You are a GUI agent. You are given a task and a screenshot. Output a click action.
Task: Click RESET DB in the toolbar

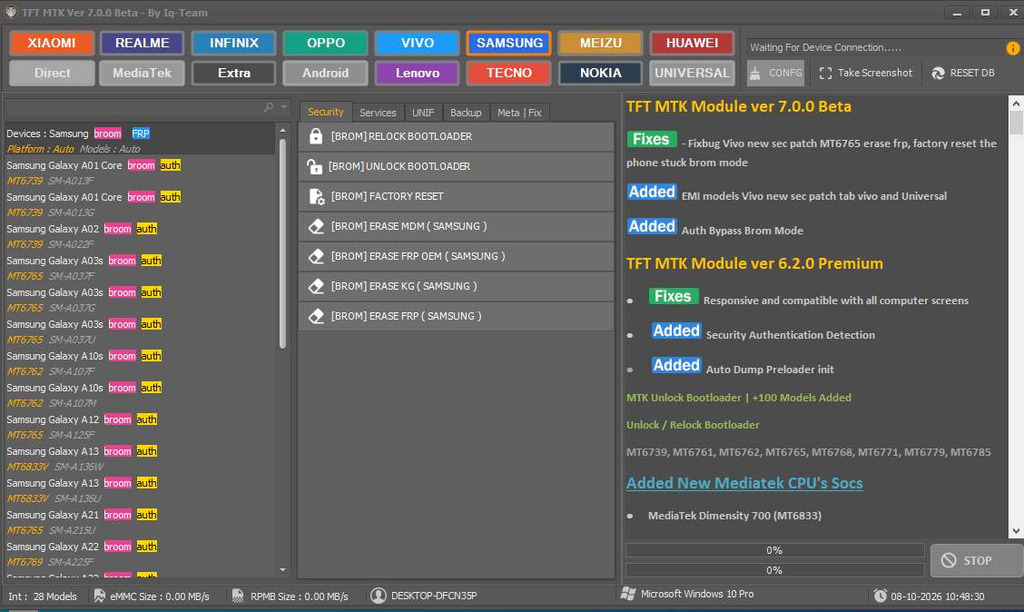(x=963, y=73)
